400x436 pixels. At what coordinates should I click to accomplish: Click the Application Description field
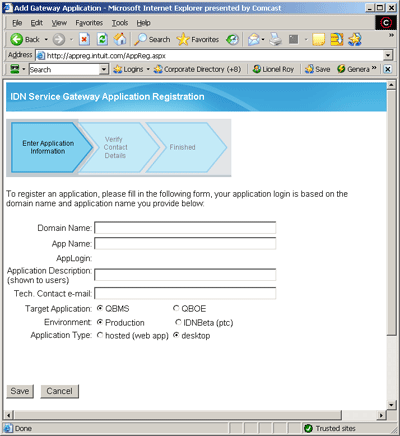point(185,275)
